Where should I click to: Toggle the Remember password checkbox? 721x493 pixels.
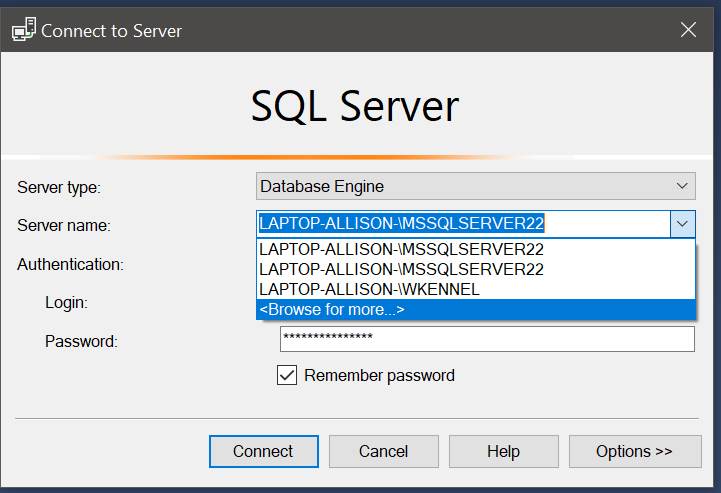tap(287, 375)
